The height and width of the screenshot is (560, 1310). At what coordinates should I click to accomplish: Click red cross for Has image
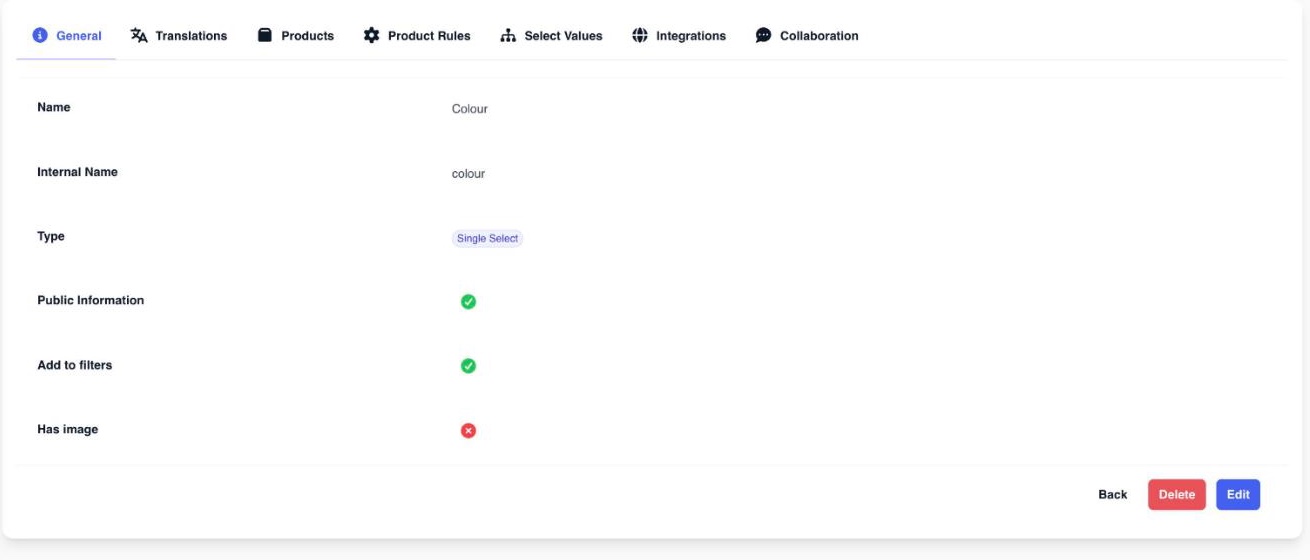[x=468, y=430]
